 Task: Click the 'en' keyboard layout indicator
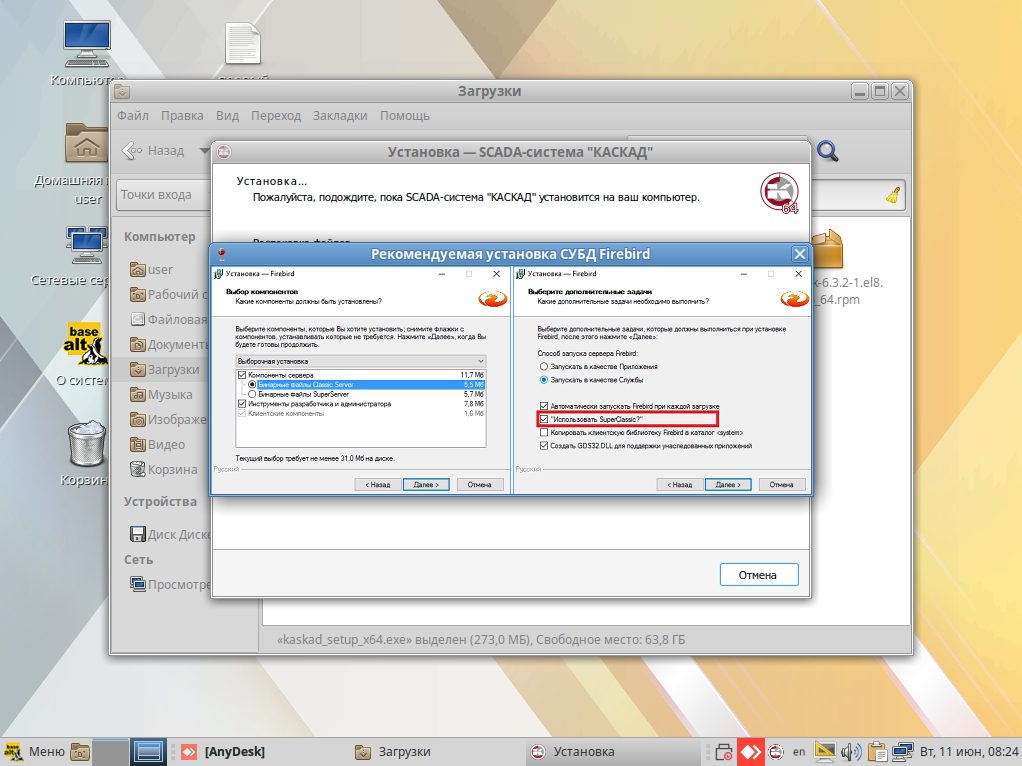tap(799, 751)
